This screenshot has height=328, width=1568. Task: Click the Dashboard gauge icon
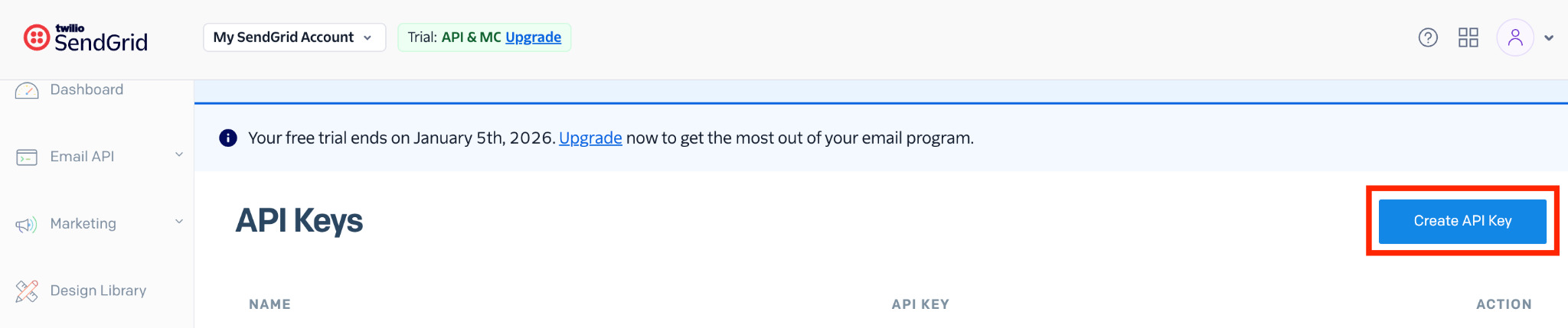click(27, 91)
